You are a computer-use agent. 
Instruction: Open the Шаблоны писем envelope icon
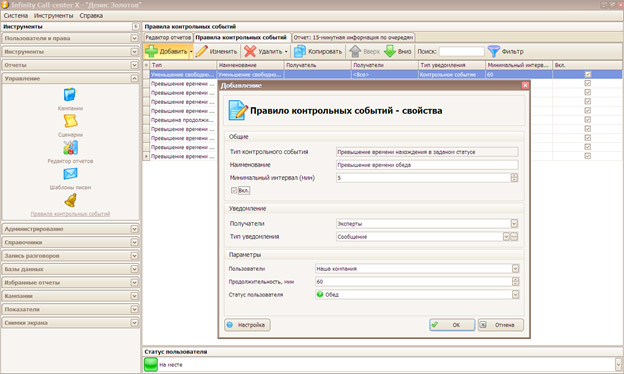pyautogui.click(x=70, y=174)
